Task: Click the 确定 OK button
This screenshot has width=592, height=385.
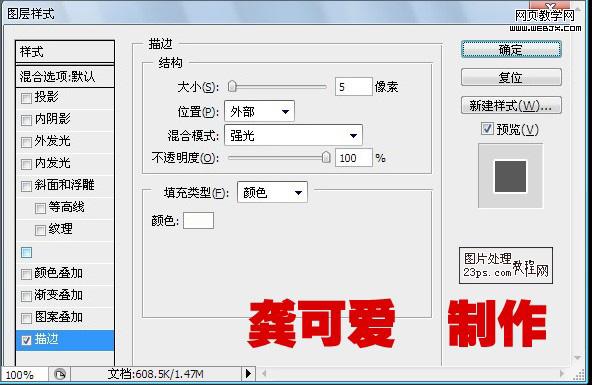Action: [x=511, y=49]
